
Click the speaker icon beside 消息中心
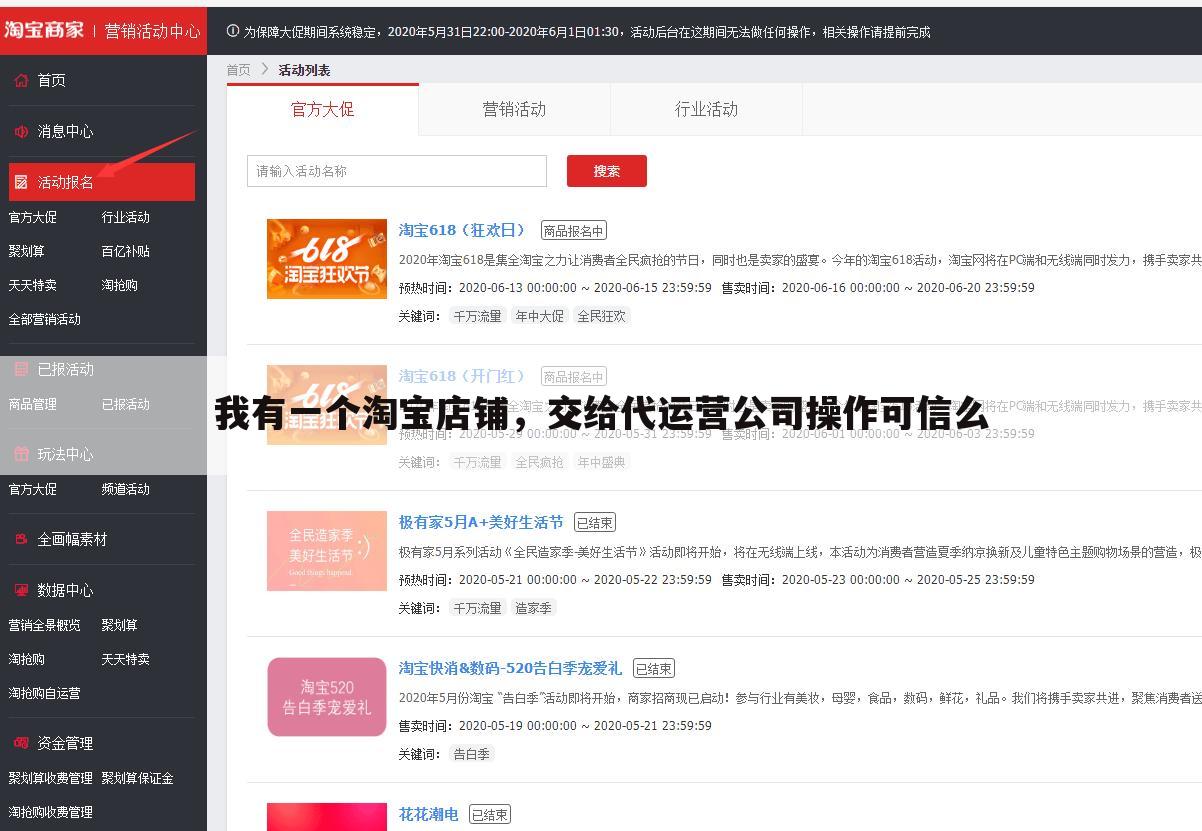click(x=21, y=131)
